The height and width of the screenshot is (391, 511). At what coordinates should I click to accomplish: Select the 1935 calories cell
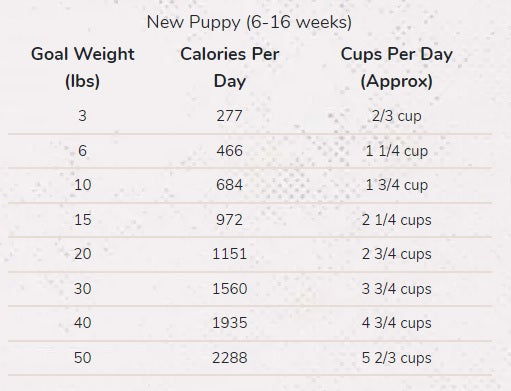coord(229,323)
